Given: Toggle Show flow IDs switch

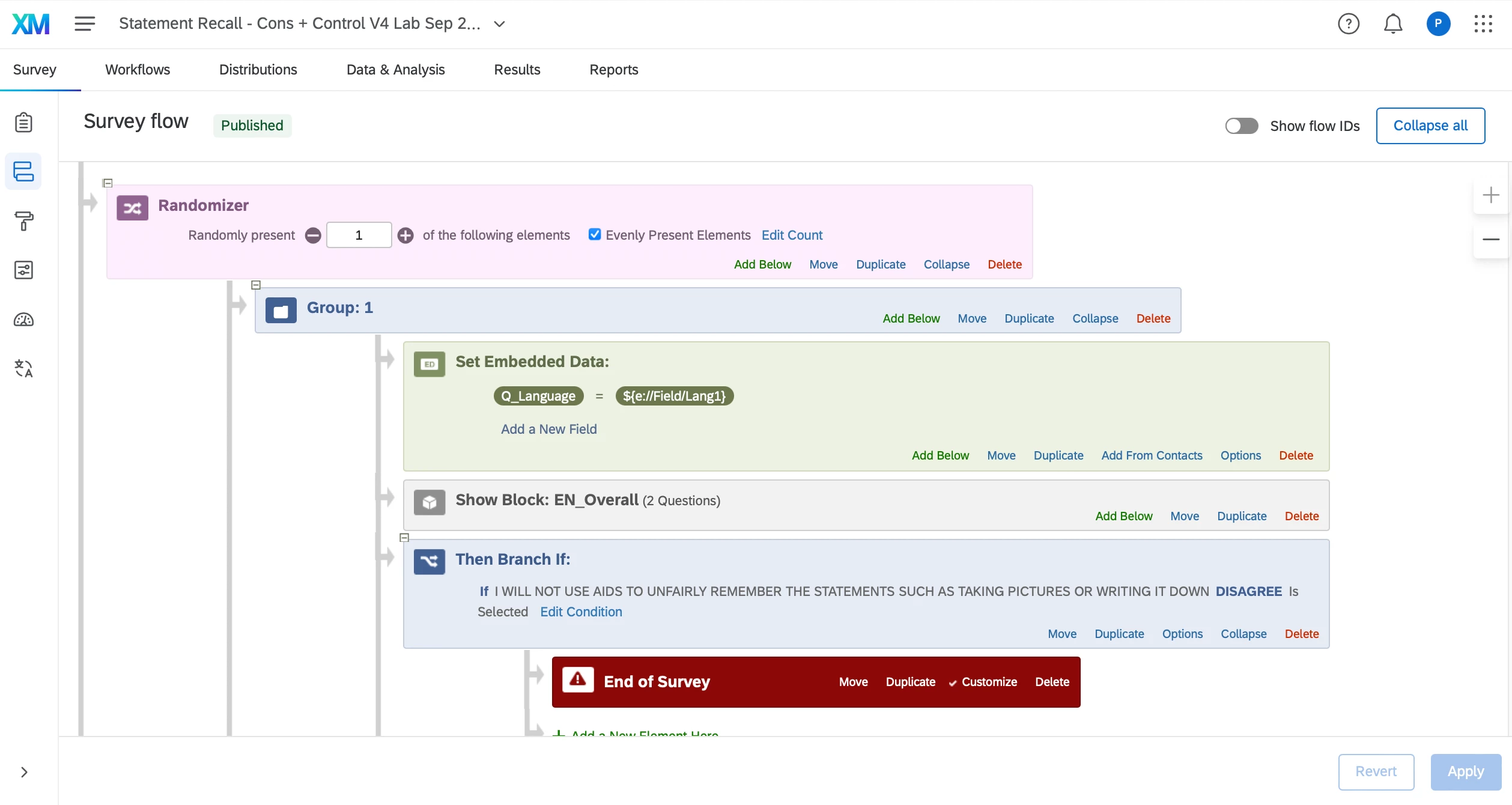Looking at the screenshot, I should pos(1241,126).
